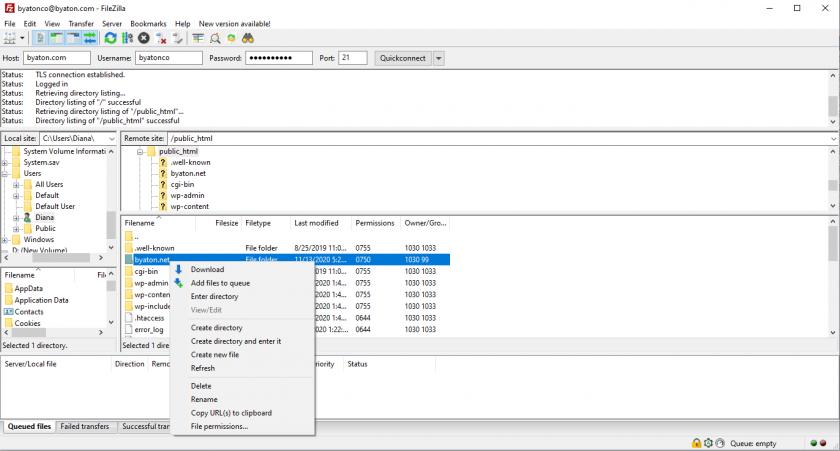The width and height of the screenshot is (840, 451).
Task: Click the Quickconnect button
Action: click(x=403, y=58)
